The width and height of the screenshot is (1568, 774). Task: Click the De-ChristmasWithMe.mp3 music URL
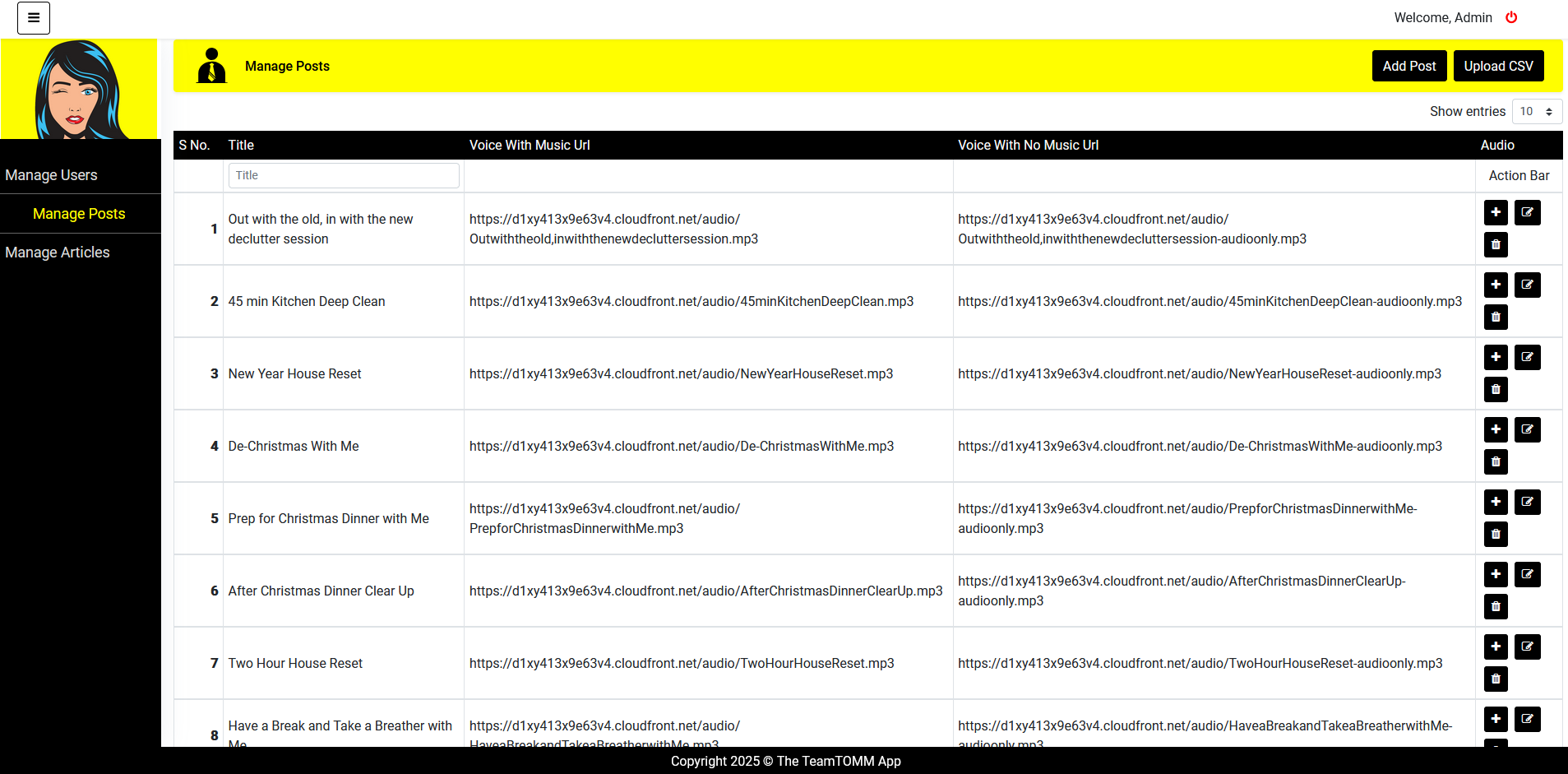[x=682, y=446]
